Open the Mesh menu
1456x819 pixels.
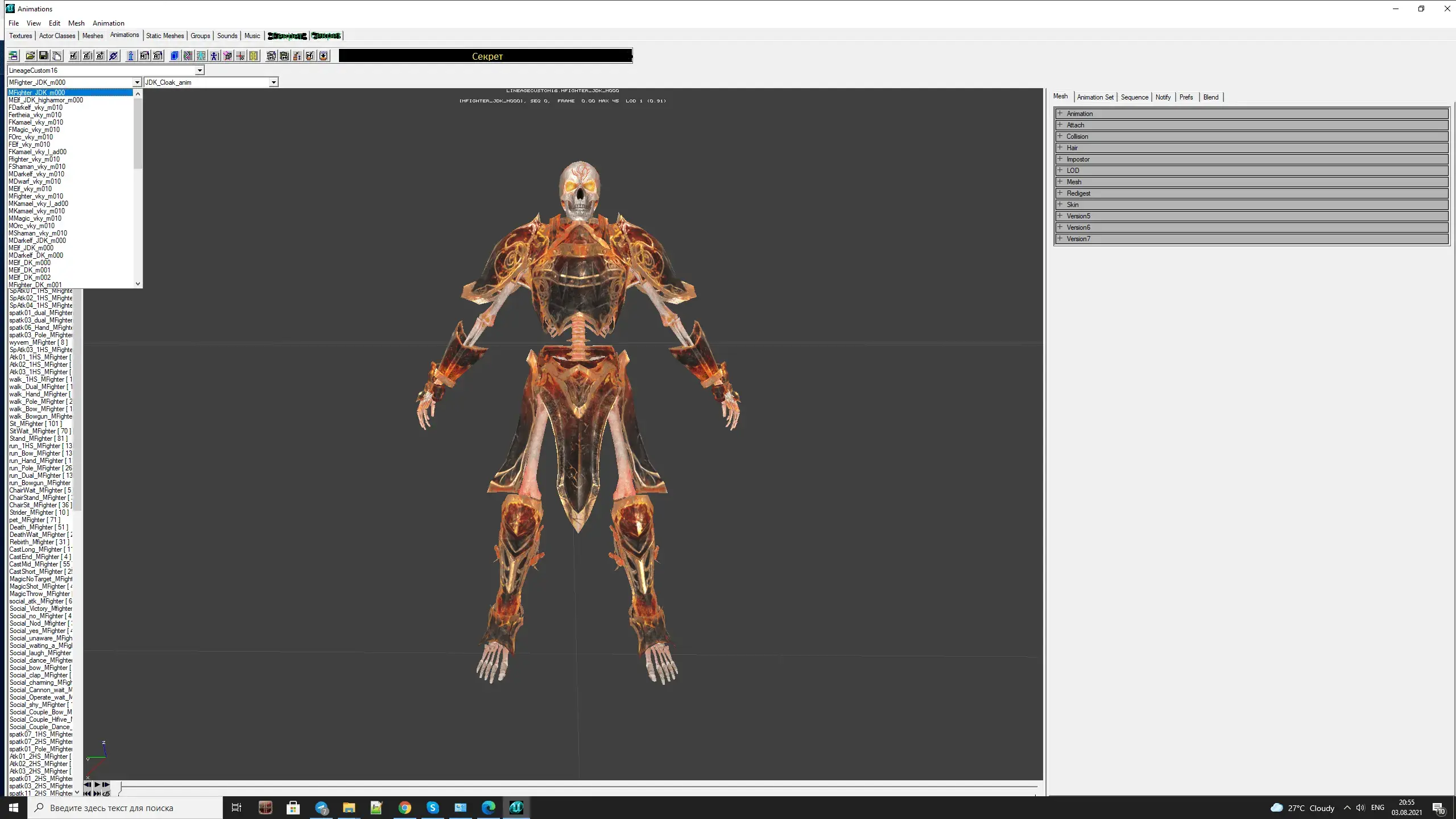[x=76, y=23]
